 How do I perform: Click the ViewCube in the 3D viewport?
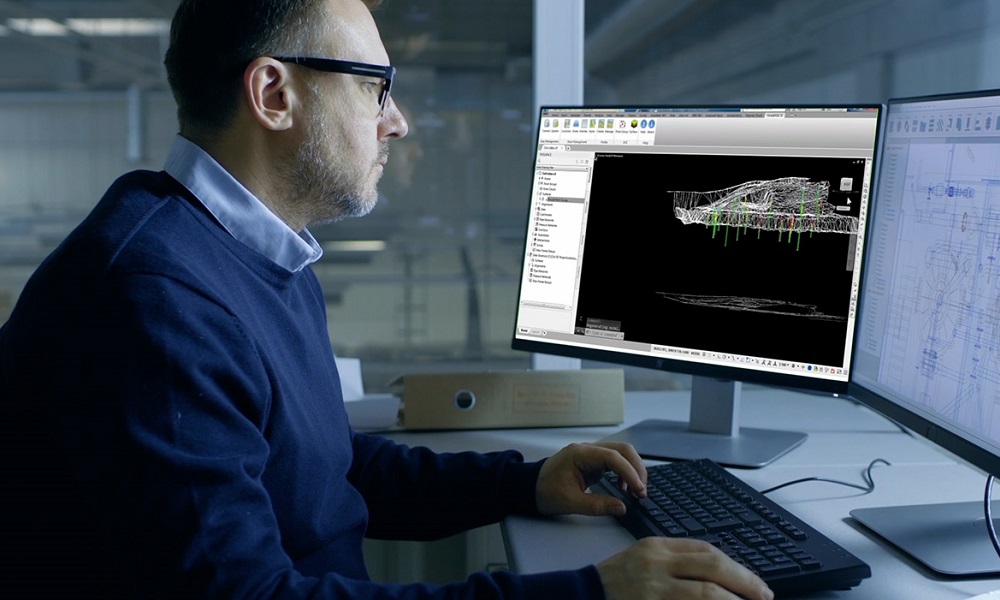point(845,184)
